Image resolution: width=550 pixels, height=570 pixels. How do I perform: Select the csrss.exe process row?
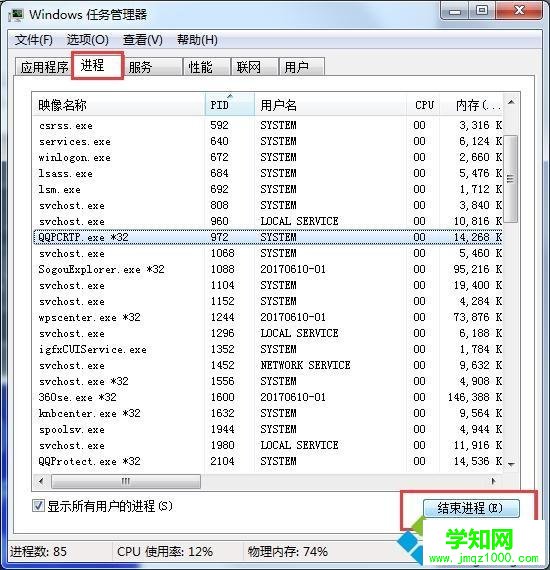268,125
